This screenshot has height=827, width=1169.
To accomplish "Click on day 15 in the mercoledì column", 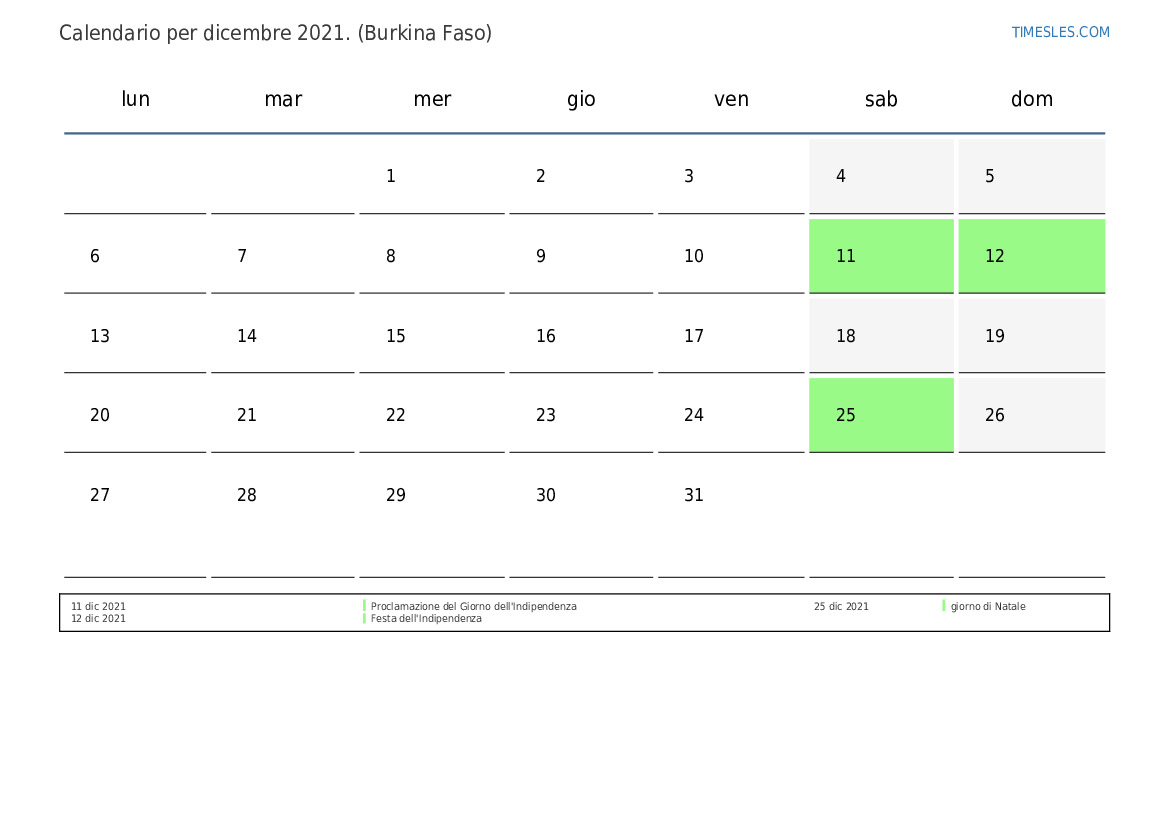I will point(396,336).
